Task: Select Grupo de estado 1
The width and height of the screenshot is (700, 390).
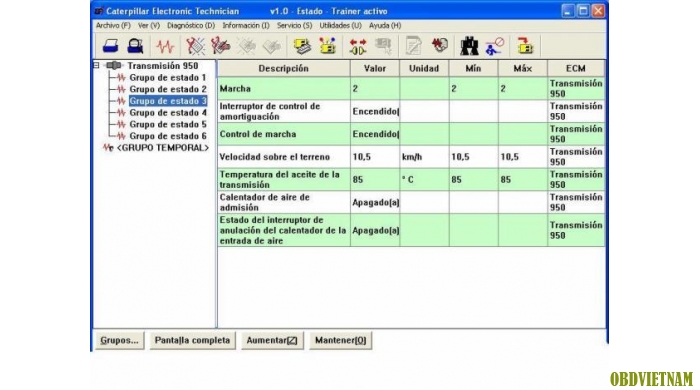Action: (x=168, y=78)
